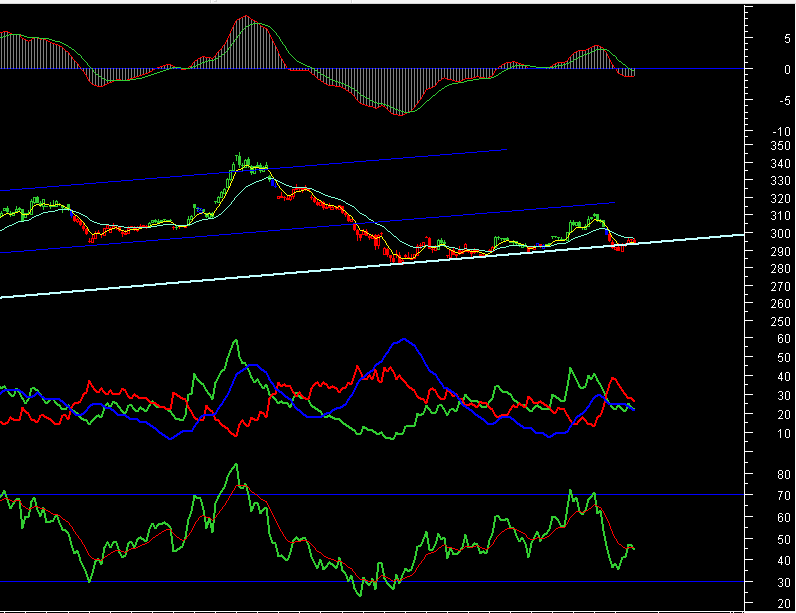Click the 290 price axis label
Viewport: 796px width, 613px height.
[780, 251]
